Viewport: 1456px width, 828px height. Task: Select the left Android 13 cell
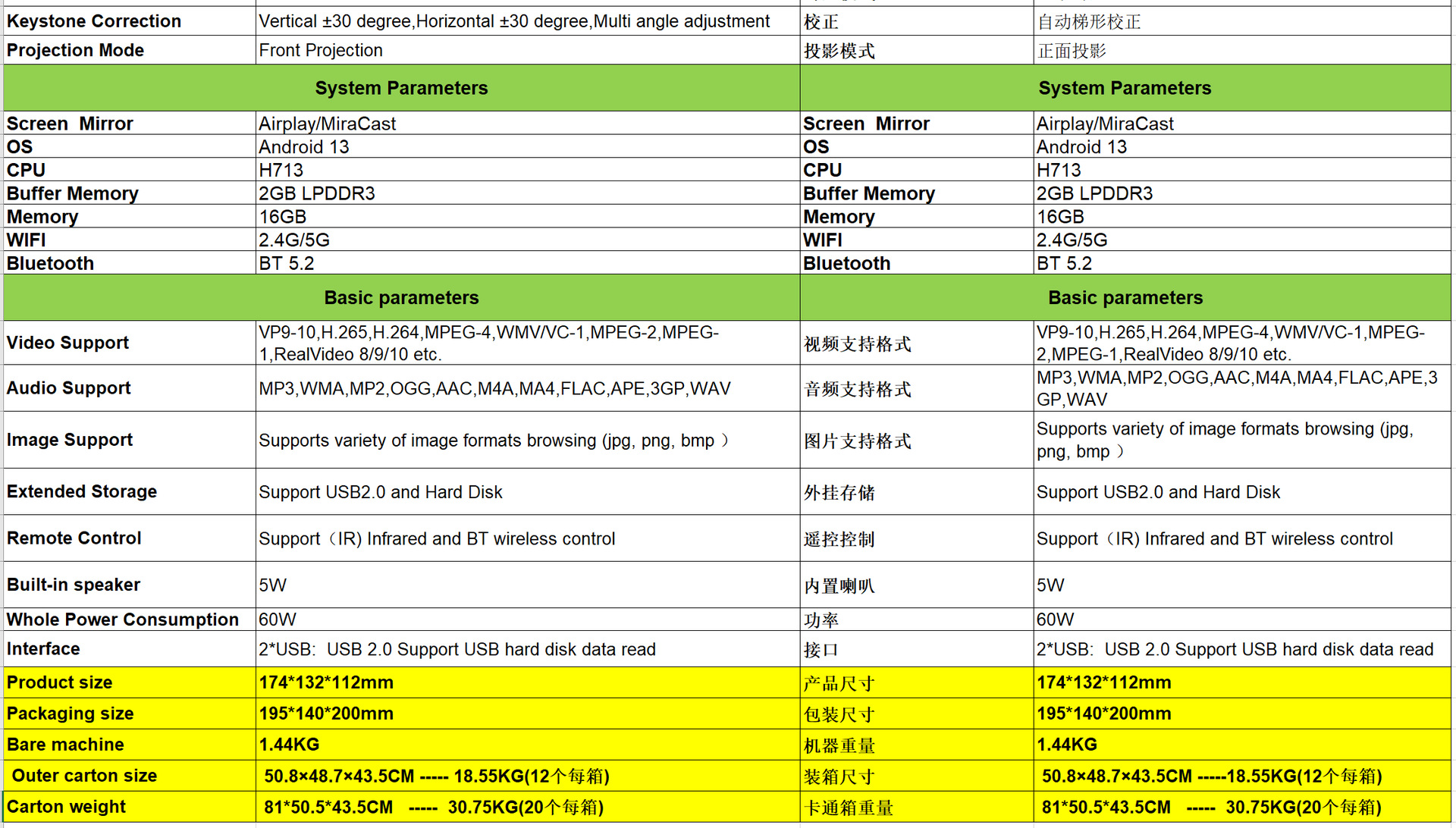(x=304, y=147)
